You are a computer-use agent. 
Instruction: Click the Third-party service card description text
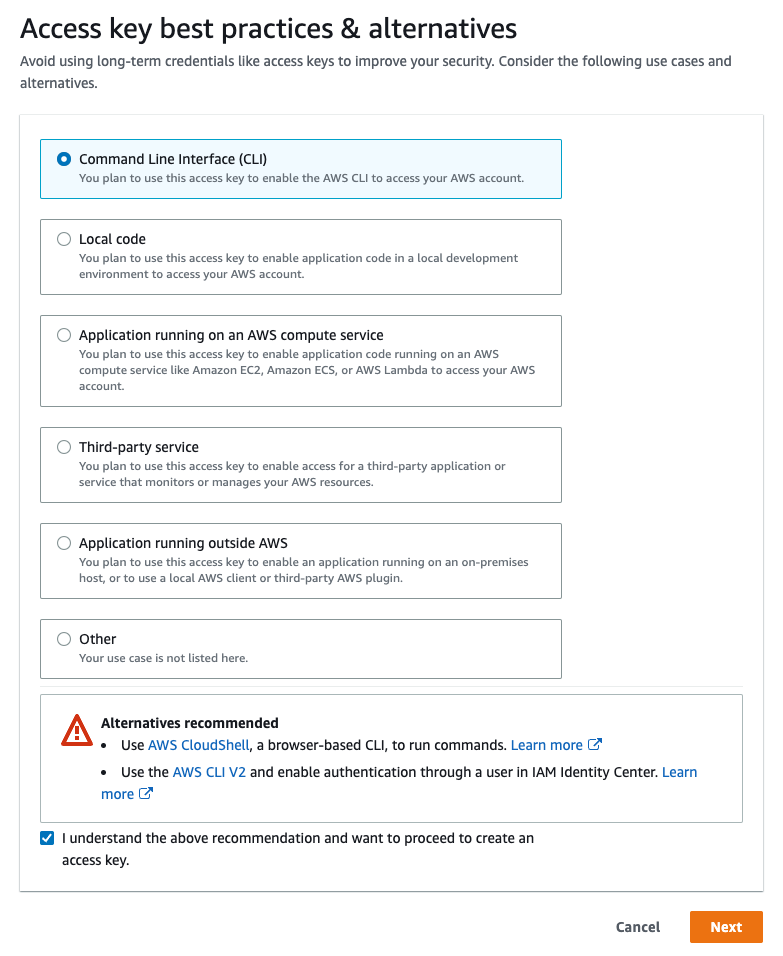click(x=292, y=474)
